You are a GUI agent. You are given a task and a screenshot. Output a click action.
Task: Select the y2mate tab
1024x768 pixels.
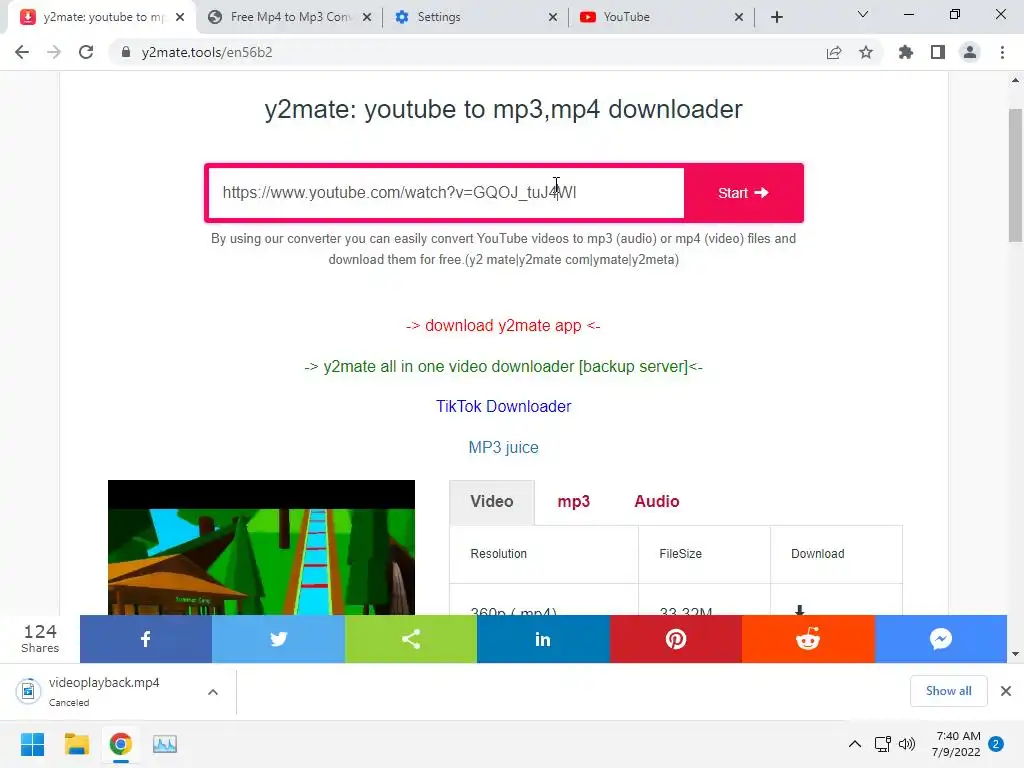coord(103,17)
